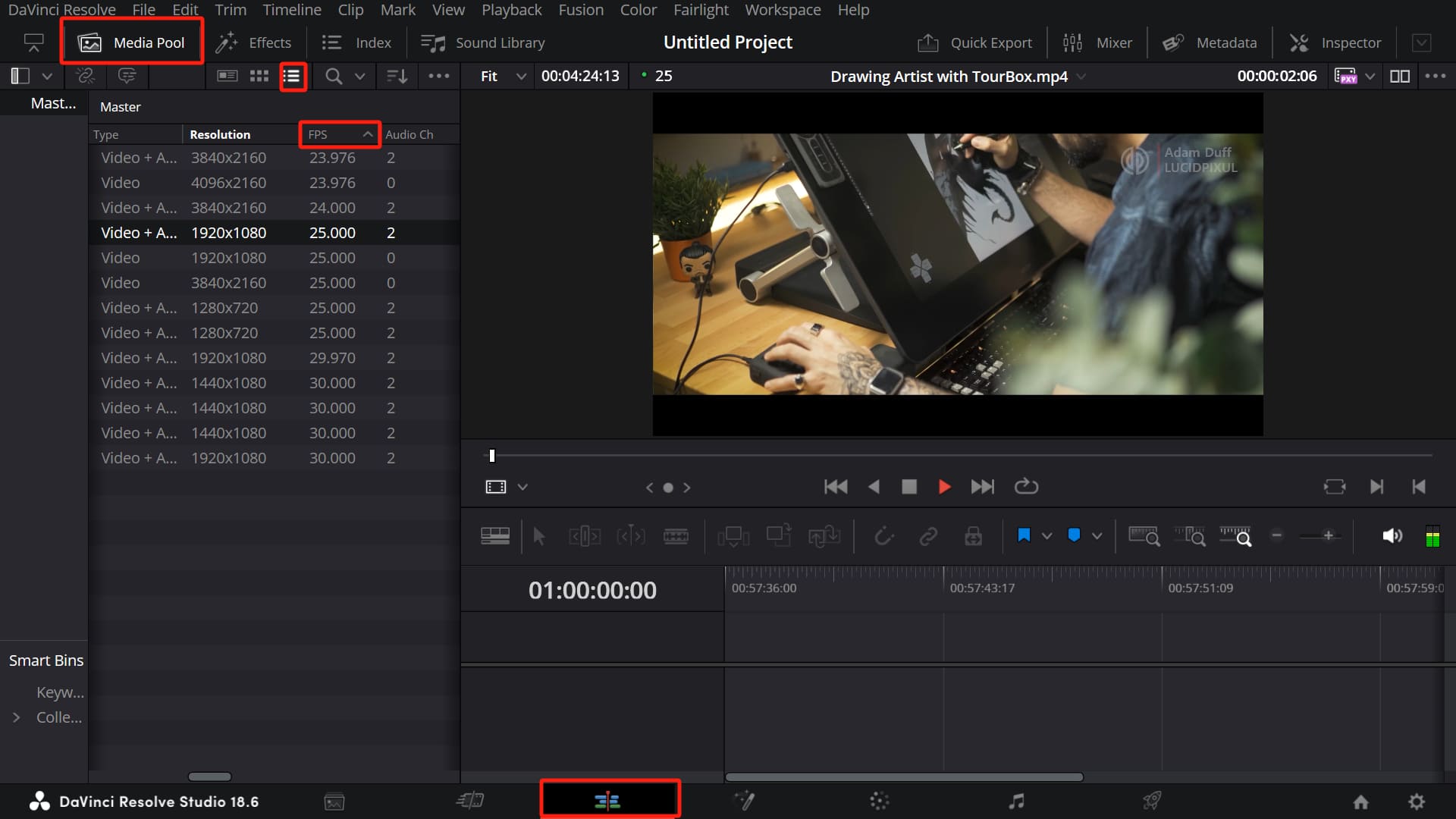Viewport: 1456px width, 819px height.
Task: Switch to the Effects tab
Action: 254,42
